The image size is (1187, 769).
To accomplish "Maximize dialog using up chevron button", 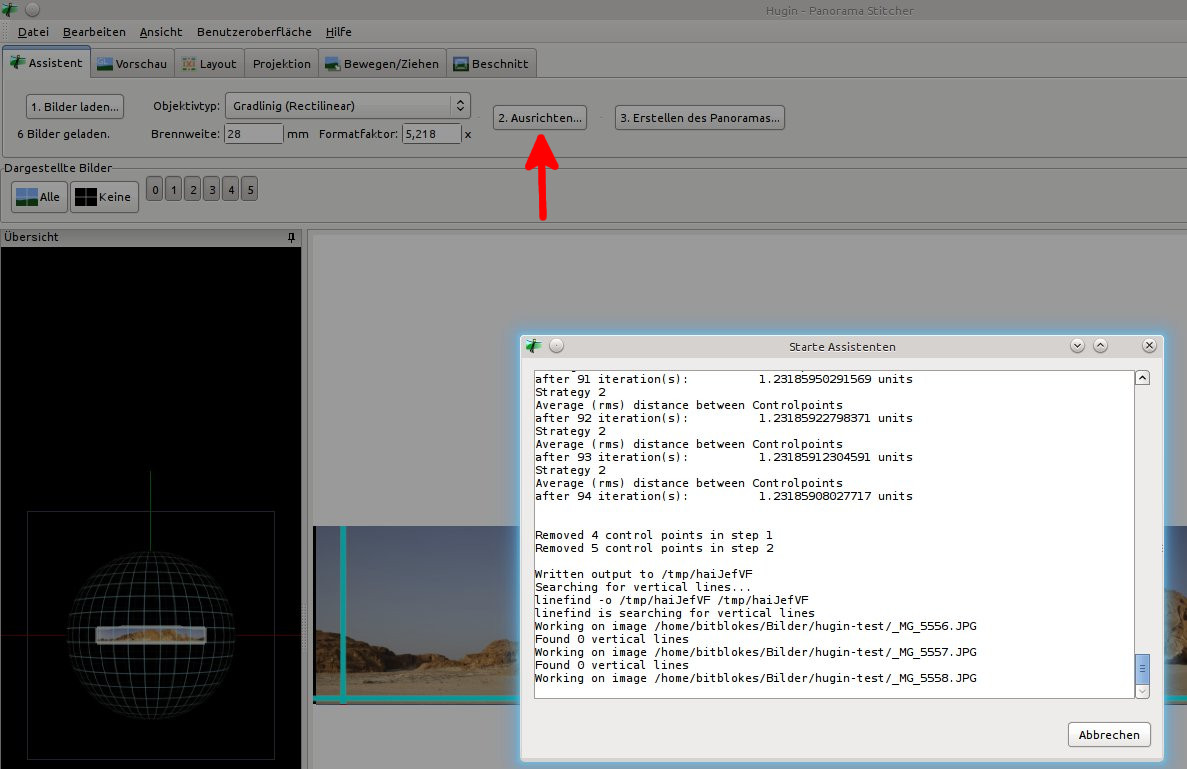I will coord(1101,346).
